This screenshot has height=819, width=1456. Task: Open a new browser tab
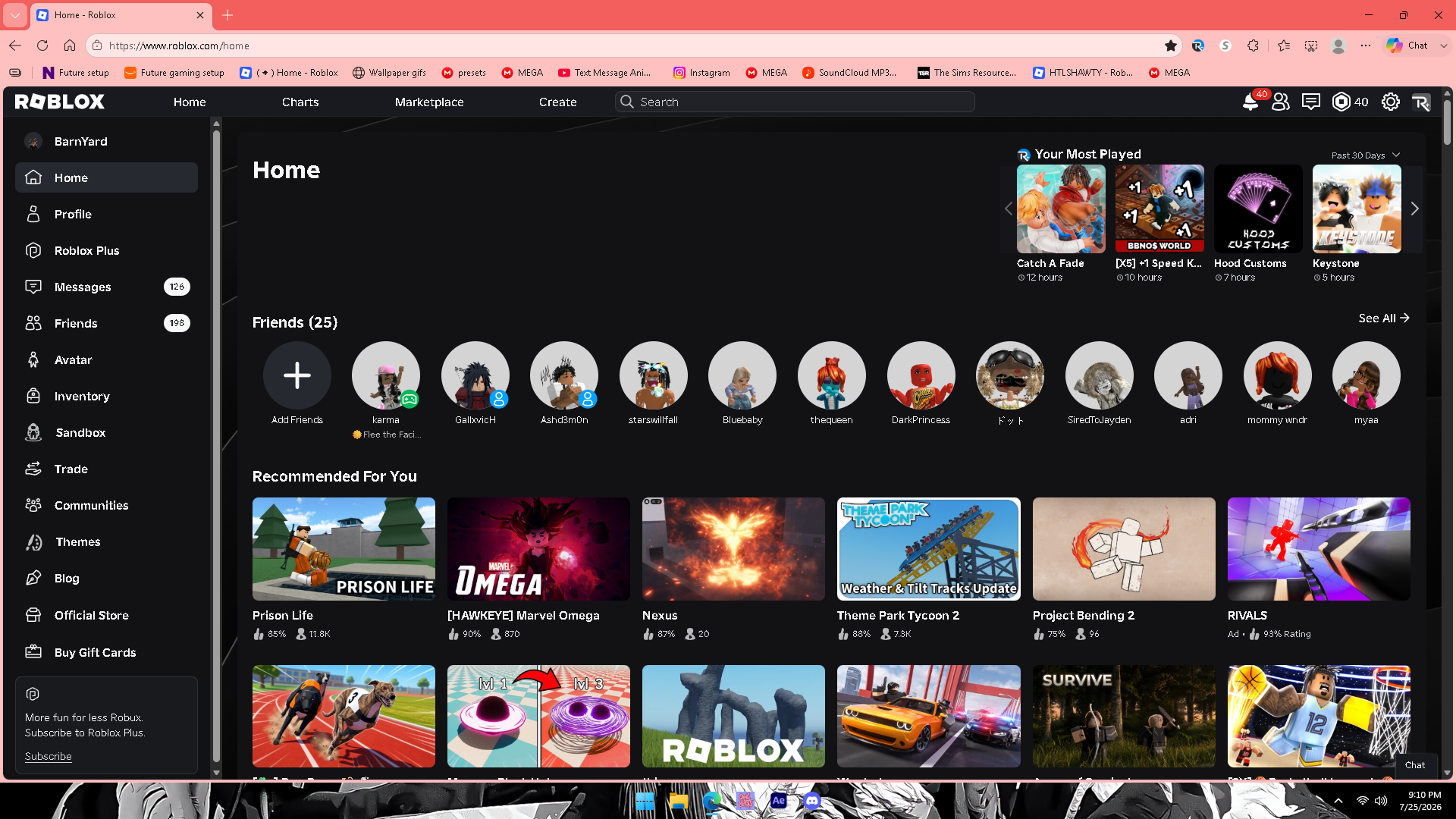pyautogui.click(x=227, y=15)
